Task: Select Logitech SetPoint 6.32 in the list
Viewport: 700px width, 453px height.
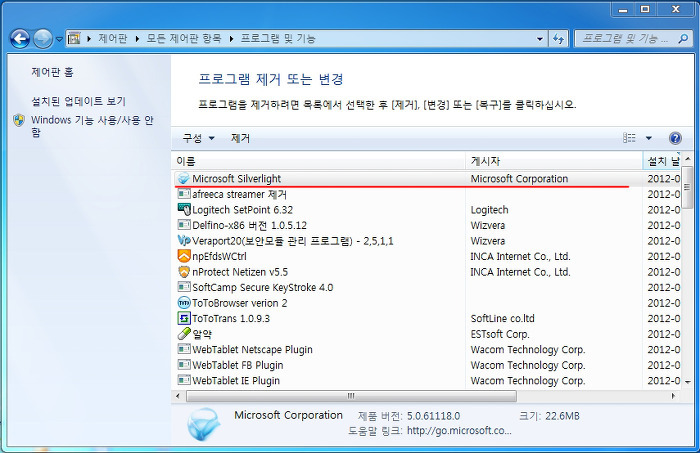Action: (243, 210)
